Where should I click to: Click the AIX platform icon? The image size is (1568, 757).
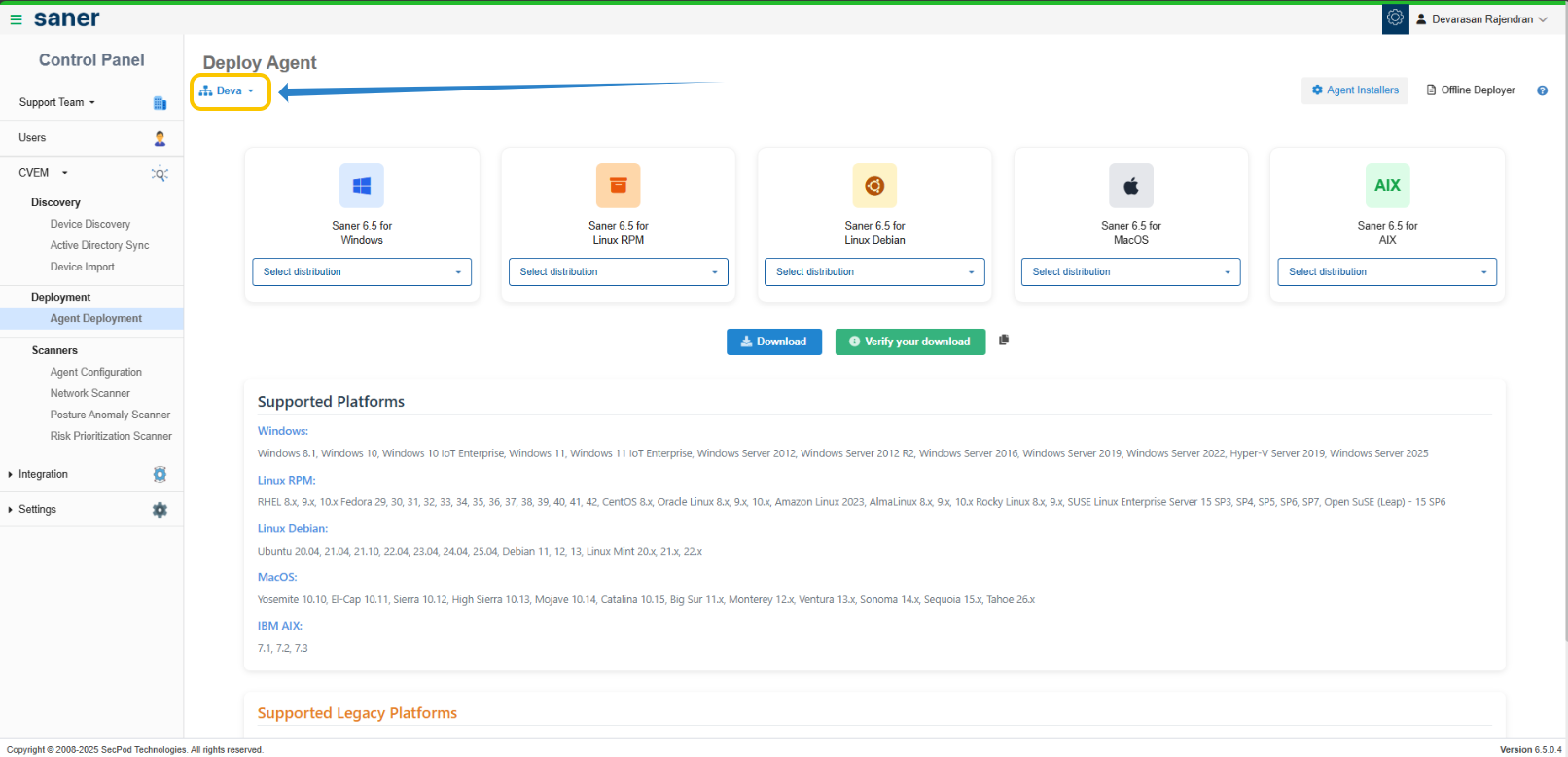(1388, 186)
